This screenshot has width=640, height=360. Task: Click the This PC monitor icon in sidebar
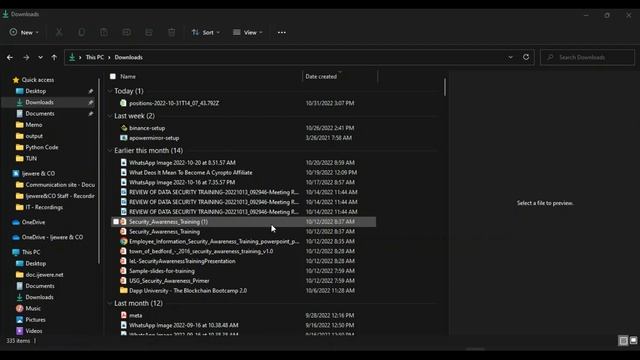click(16, 252)
